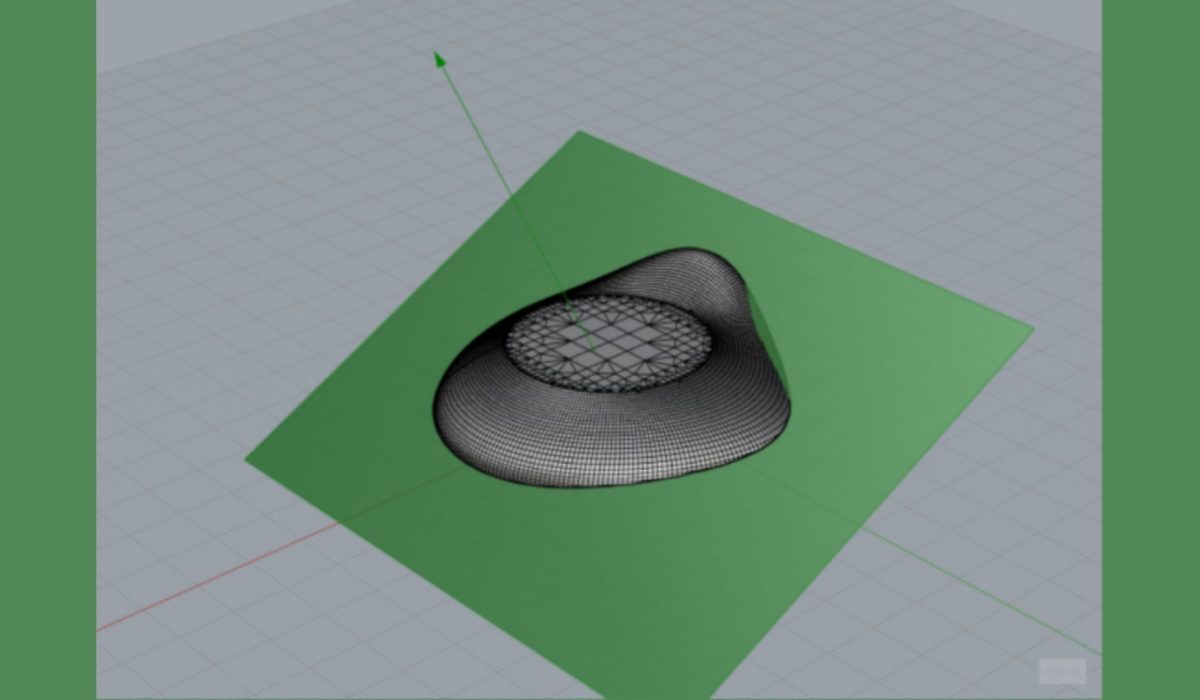Viewport: 1200px width, 700px height.
Task: Click the solid green border on the right
Action: 1150,350
